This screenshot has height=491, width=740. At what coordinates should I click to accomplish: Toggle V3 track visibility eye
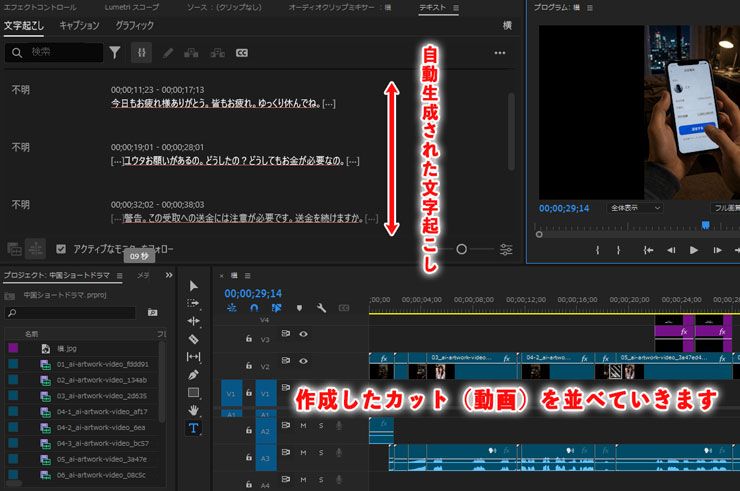click(303, 334)
